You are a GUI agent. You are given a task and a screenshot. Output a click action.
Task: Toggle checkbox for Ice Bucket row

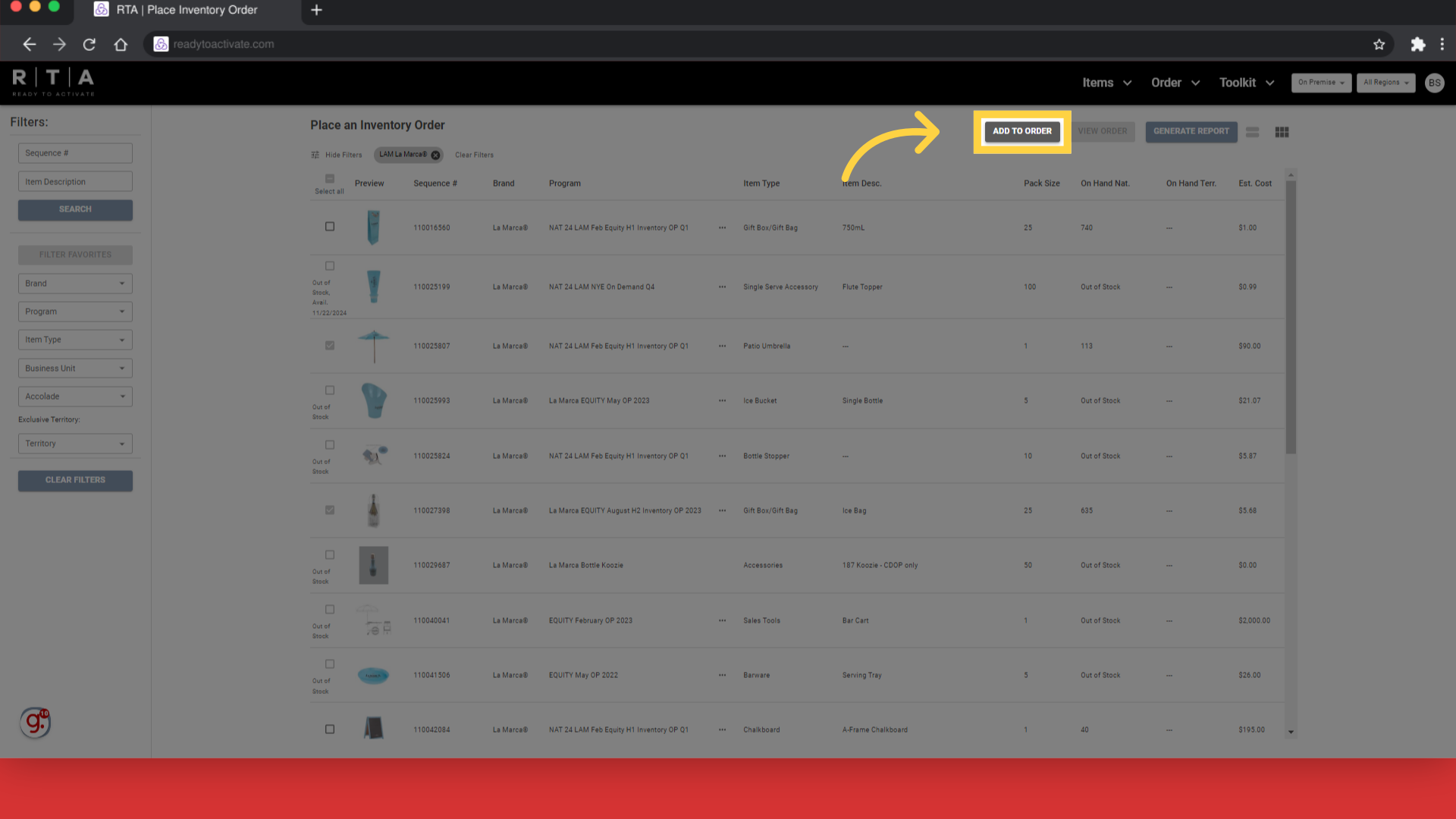[x=330, y=391]
